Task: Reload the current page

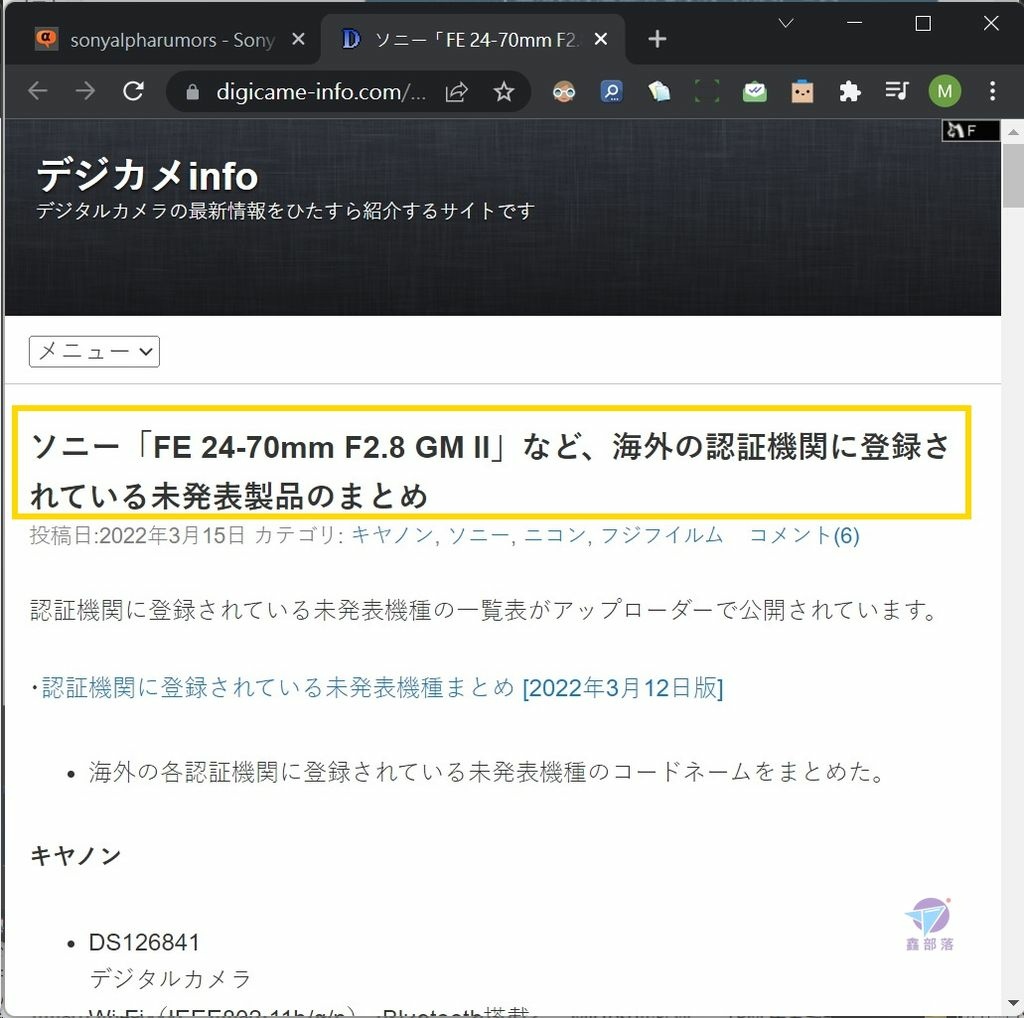Action: [133, 91]
